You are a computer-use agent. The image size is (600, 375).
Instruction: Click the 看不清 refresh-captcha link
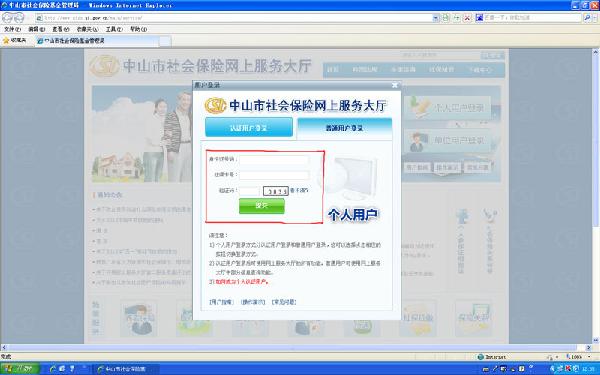299,190
